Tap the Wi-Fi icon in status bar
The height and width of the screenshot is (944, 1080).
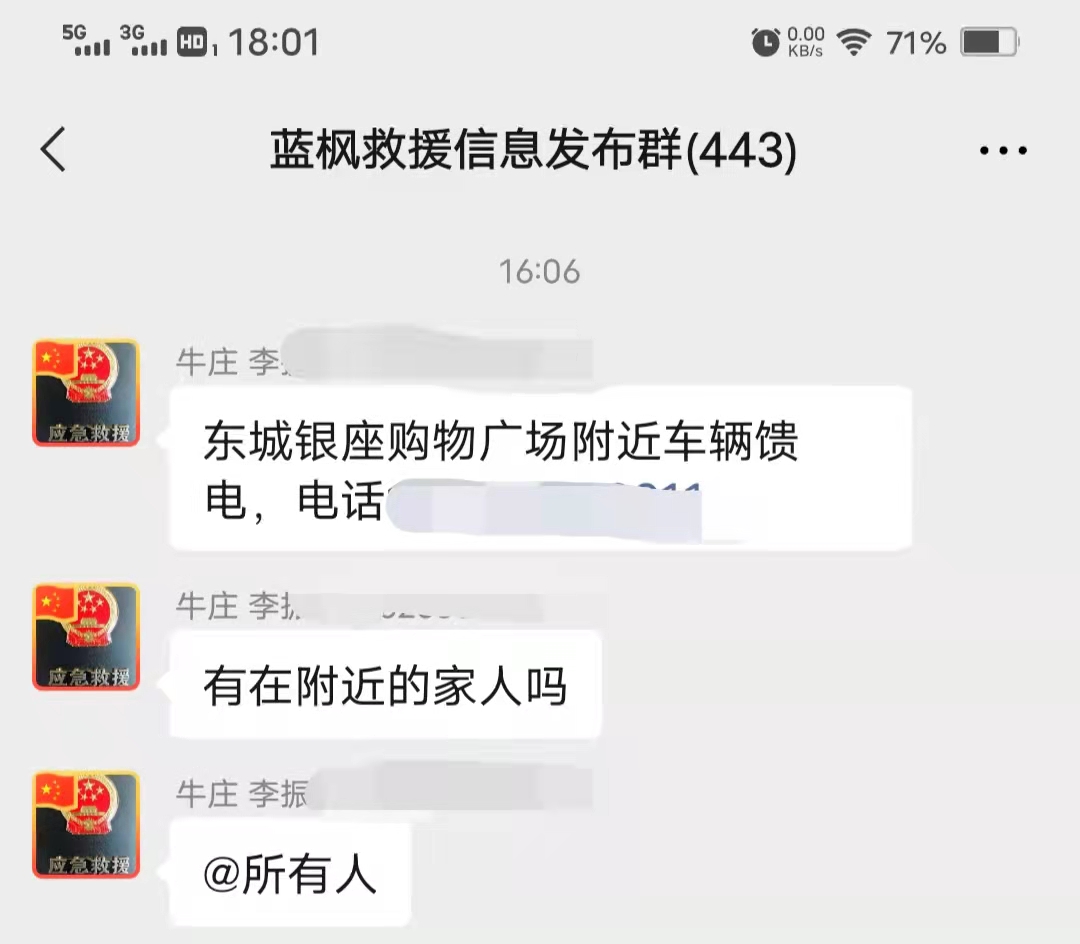point(854,42)
